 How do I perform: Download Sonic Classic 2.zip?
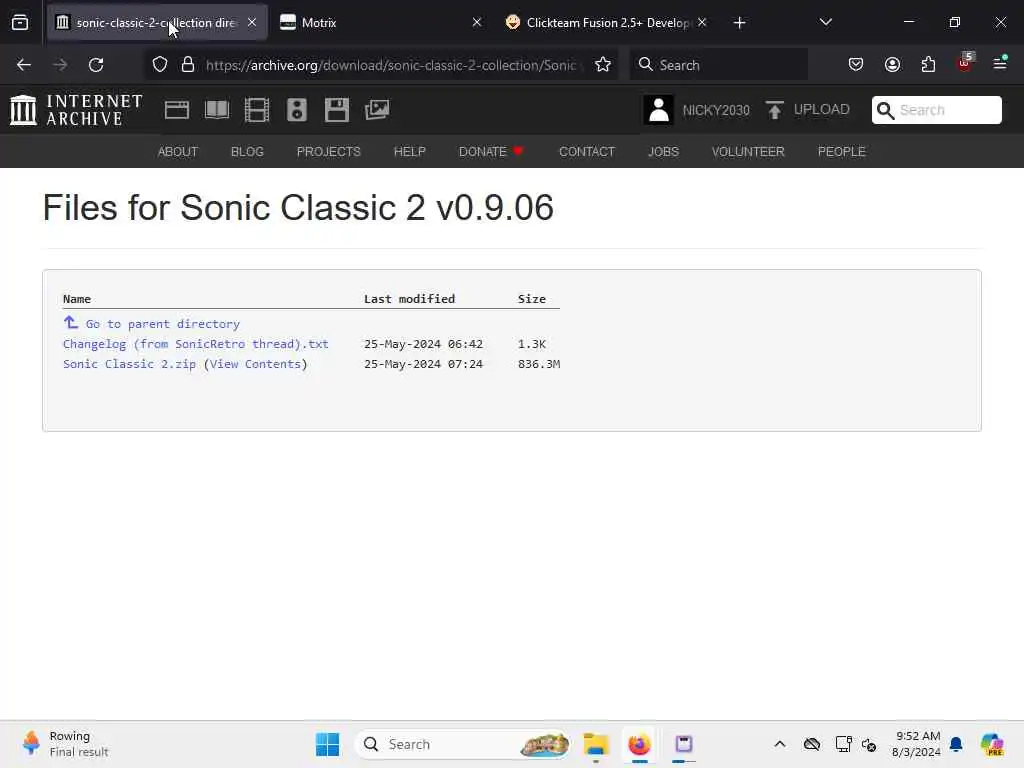(x=129, y=364)
